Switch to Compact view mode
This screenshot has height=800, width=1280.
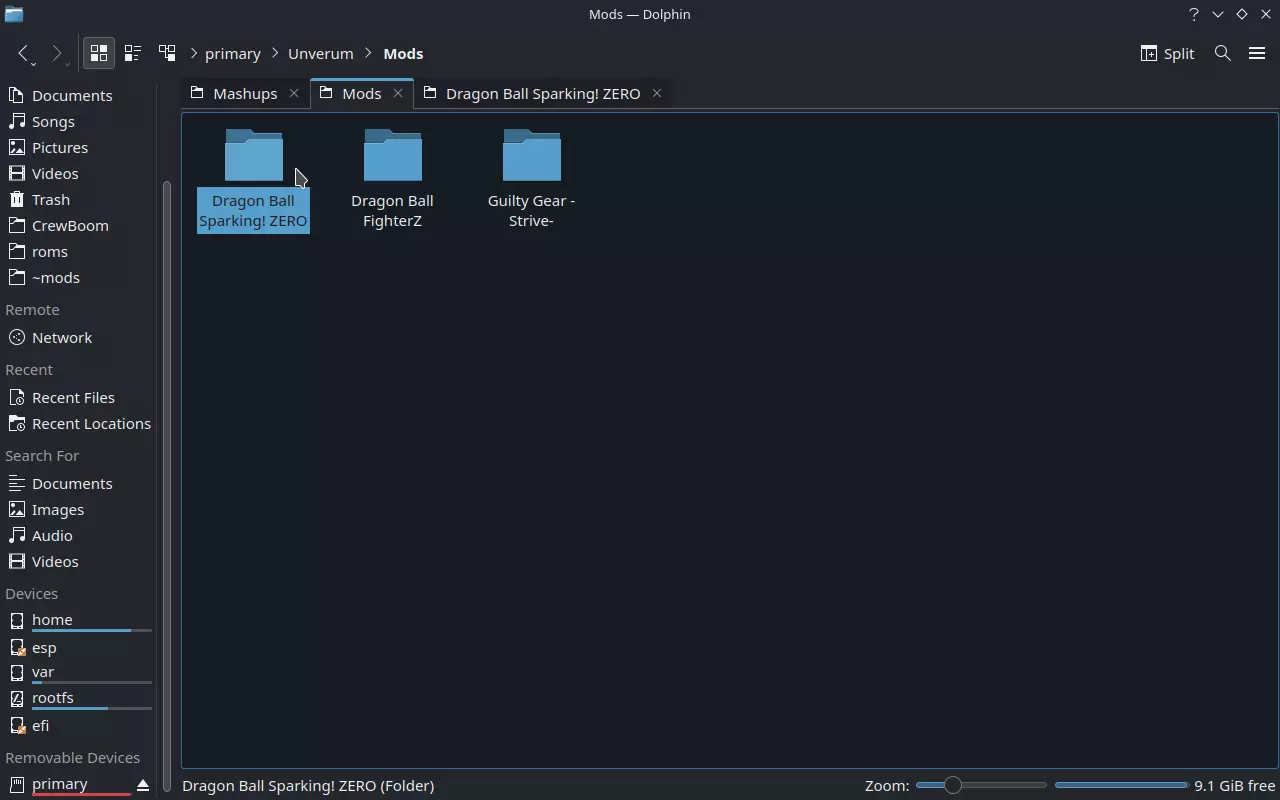(x=132, y=54)
